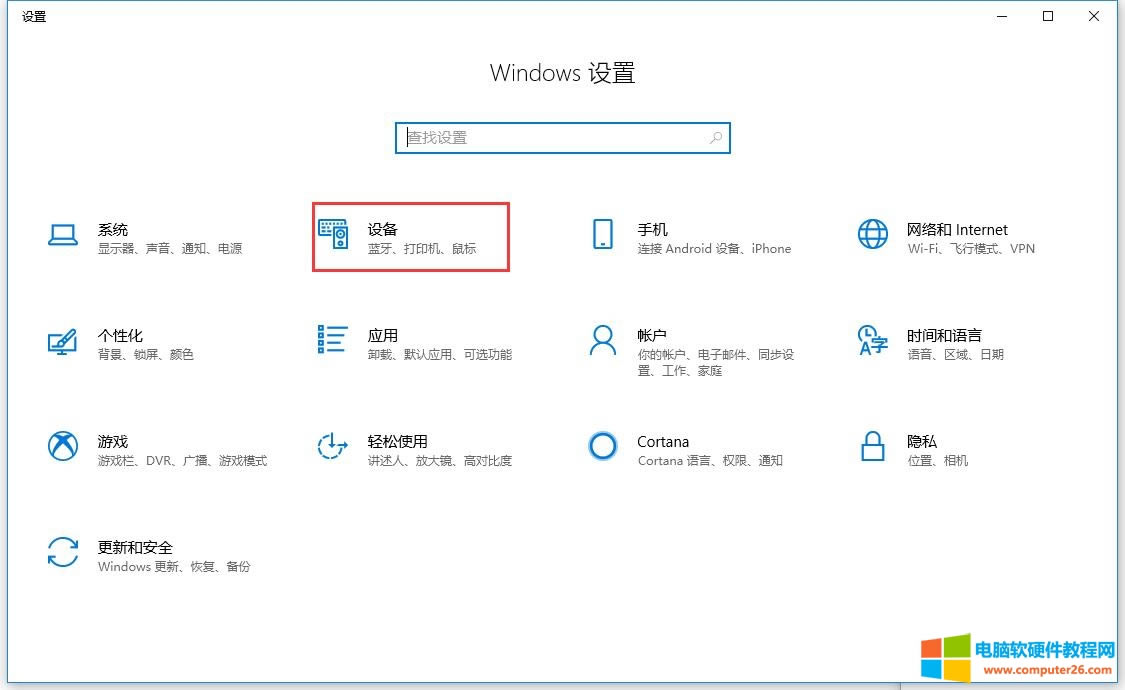
Task: Click the 设置 title bar label
Action: point(33,16)
